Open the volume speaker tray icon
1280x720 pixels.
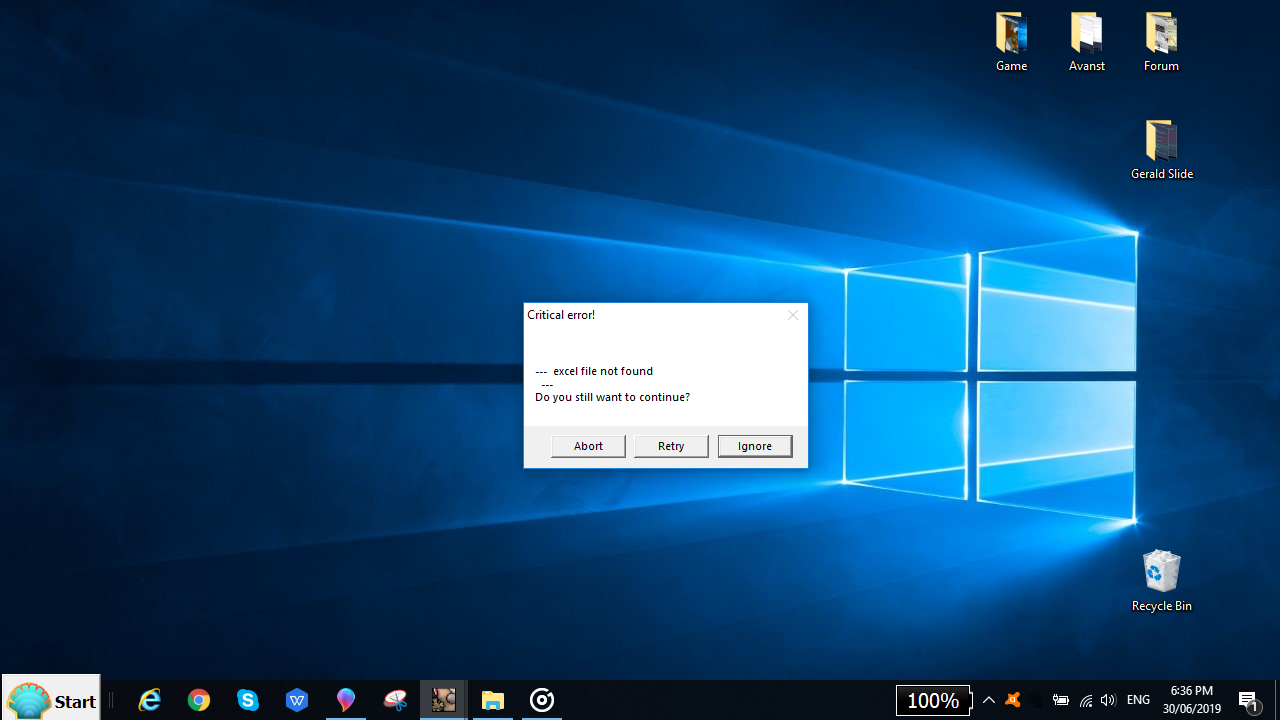[1108, 700]
